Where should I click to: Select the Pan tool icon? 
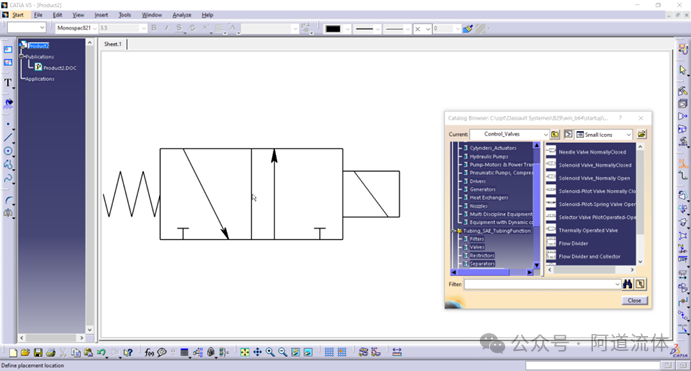(x=257, y=352)
